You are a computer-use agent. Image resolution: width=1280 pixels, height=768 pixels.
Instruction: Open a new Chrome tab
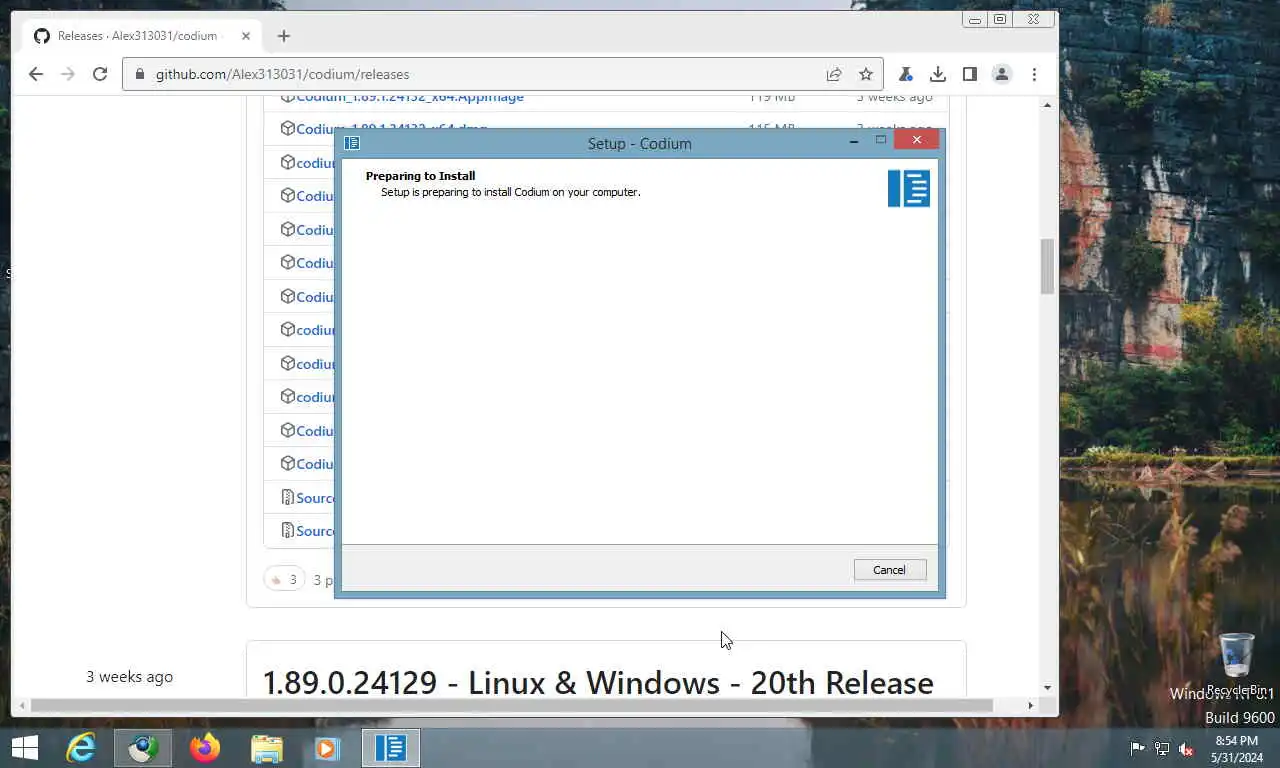pos(284,36)
